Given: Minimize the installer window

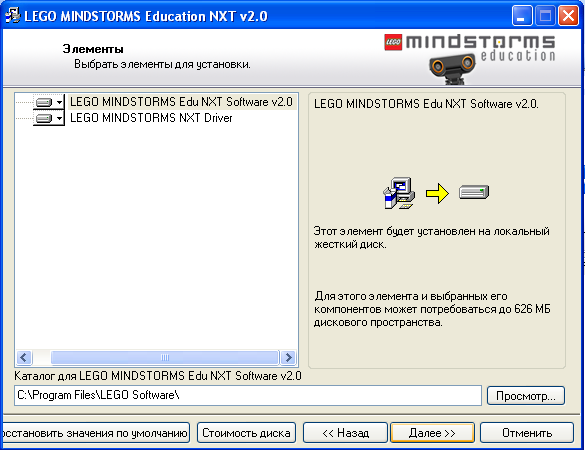Looking at the screenshot, I should 522,16.
